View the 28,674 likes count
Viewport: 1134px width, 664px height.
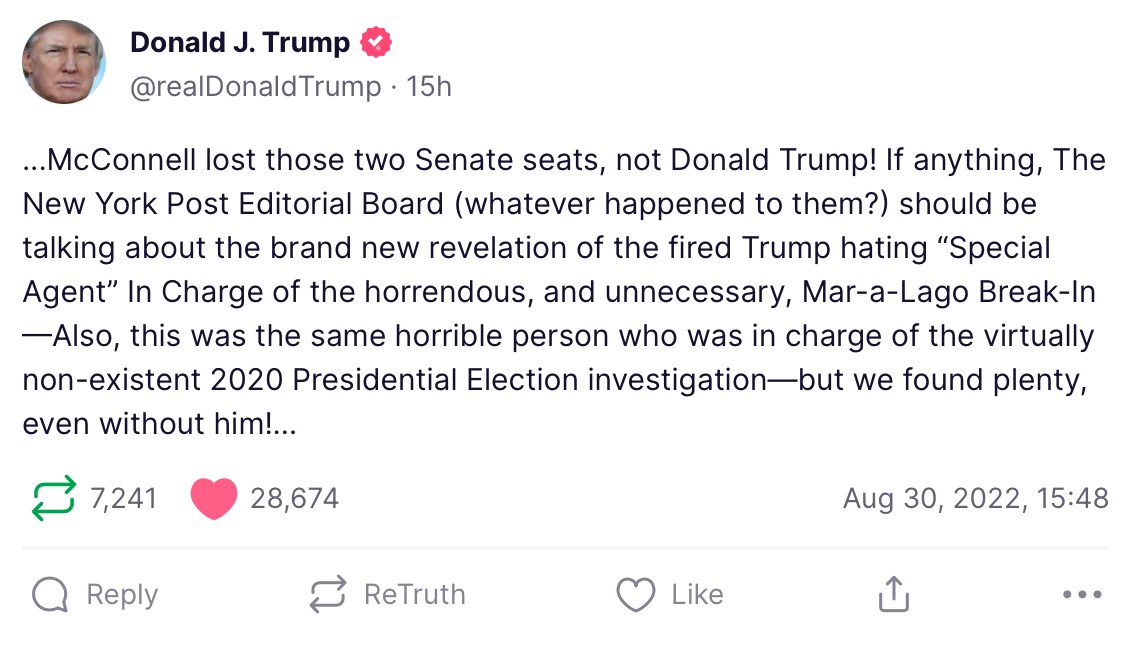coord(294,498)
